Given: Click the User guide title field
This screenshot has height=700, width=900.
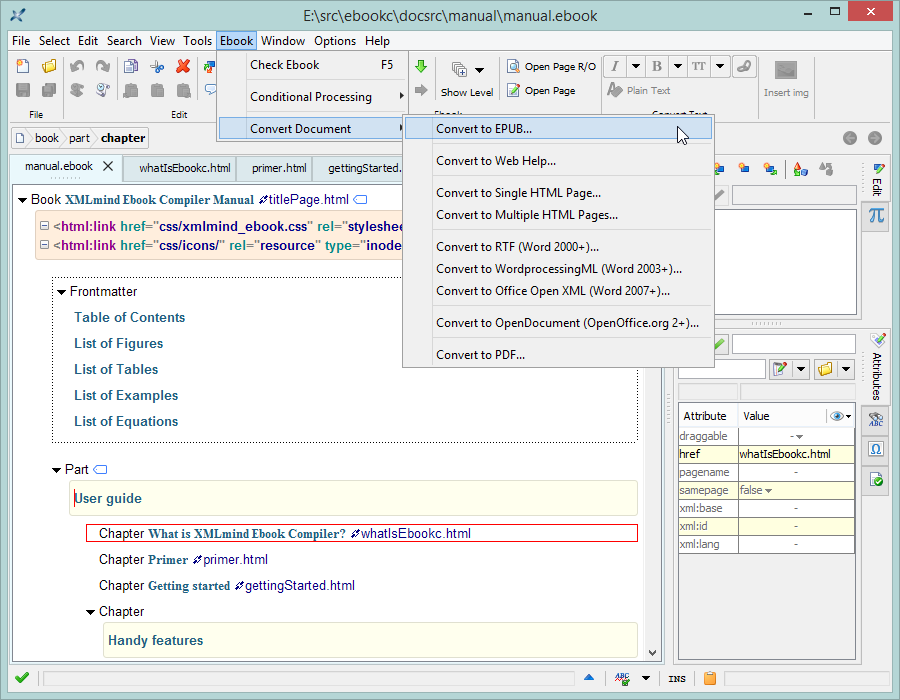Looking at the screenshot, I should pyautogui.click(x=353, y=499).
